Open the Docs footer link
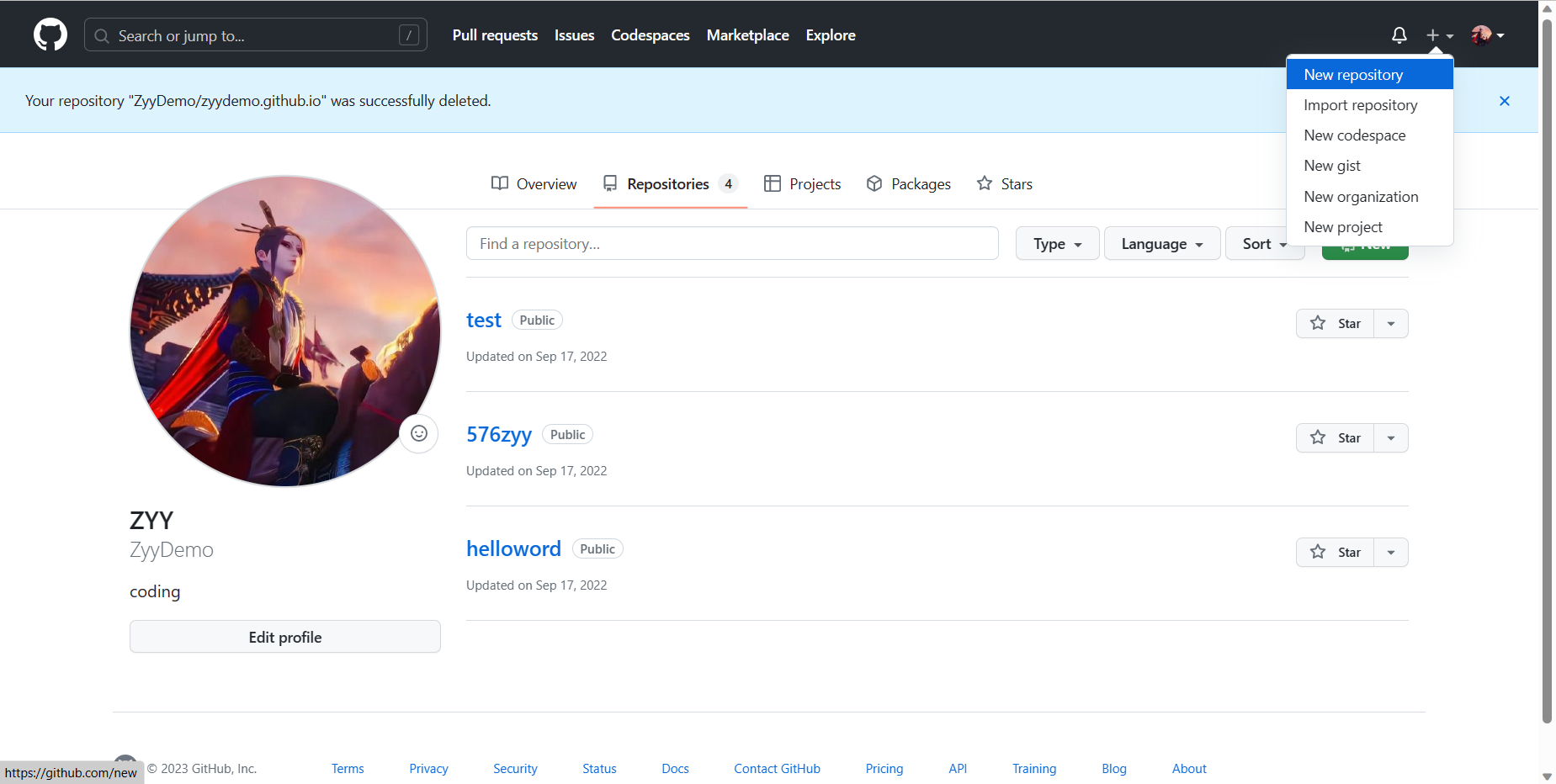The height and width of the screenshot is (784, 1556). (675, 769)
